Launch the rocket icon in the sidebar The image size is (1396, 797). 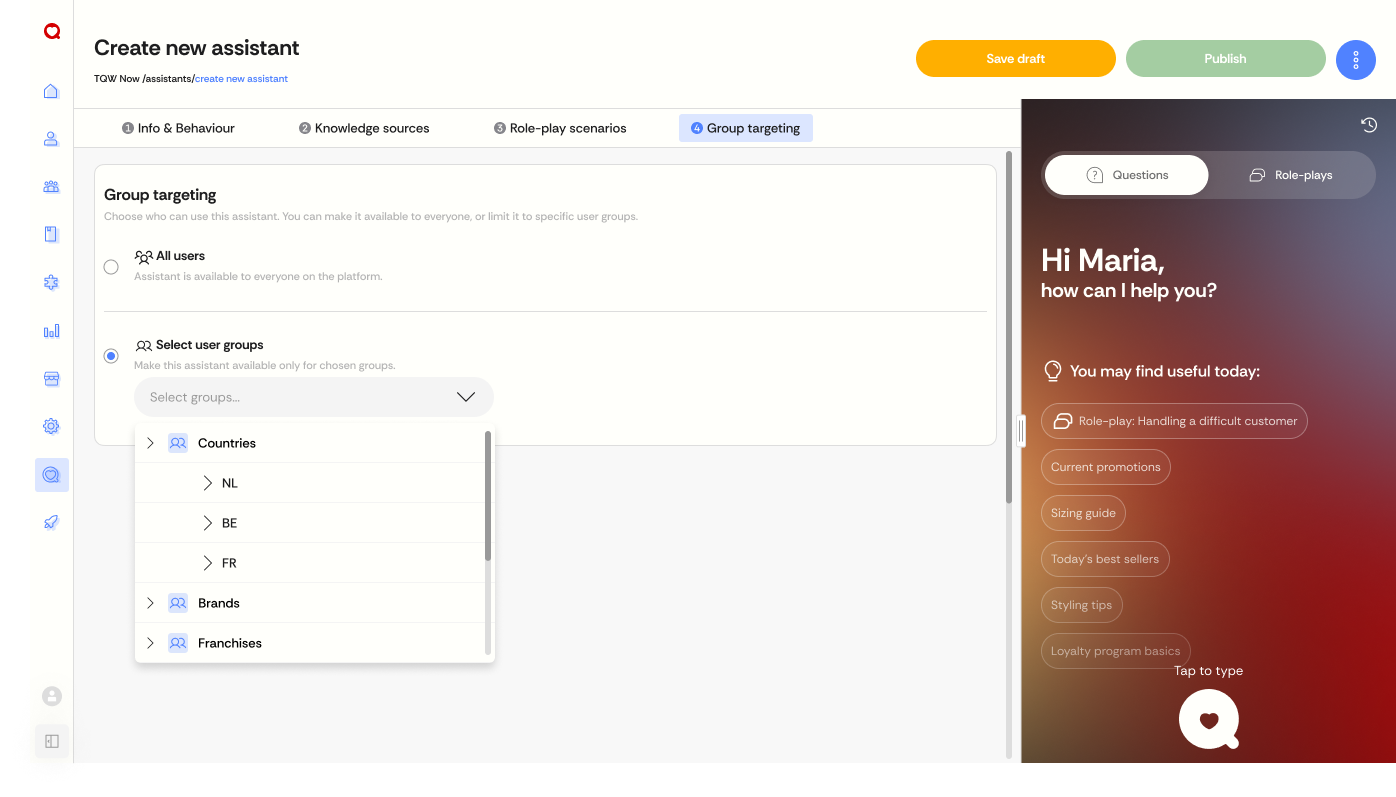pos(51,521)
